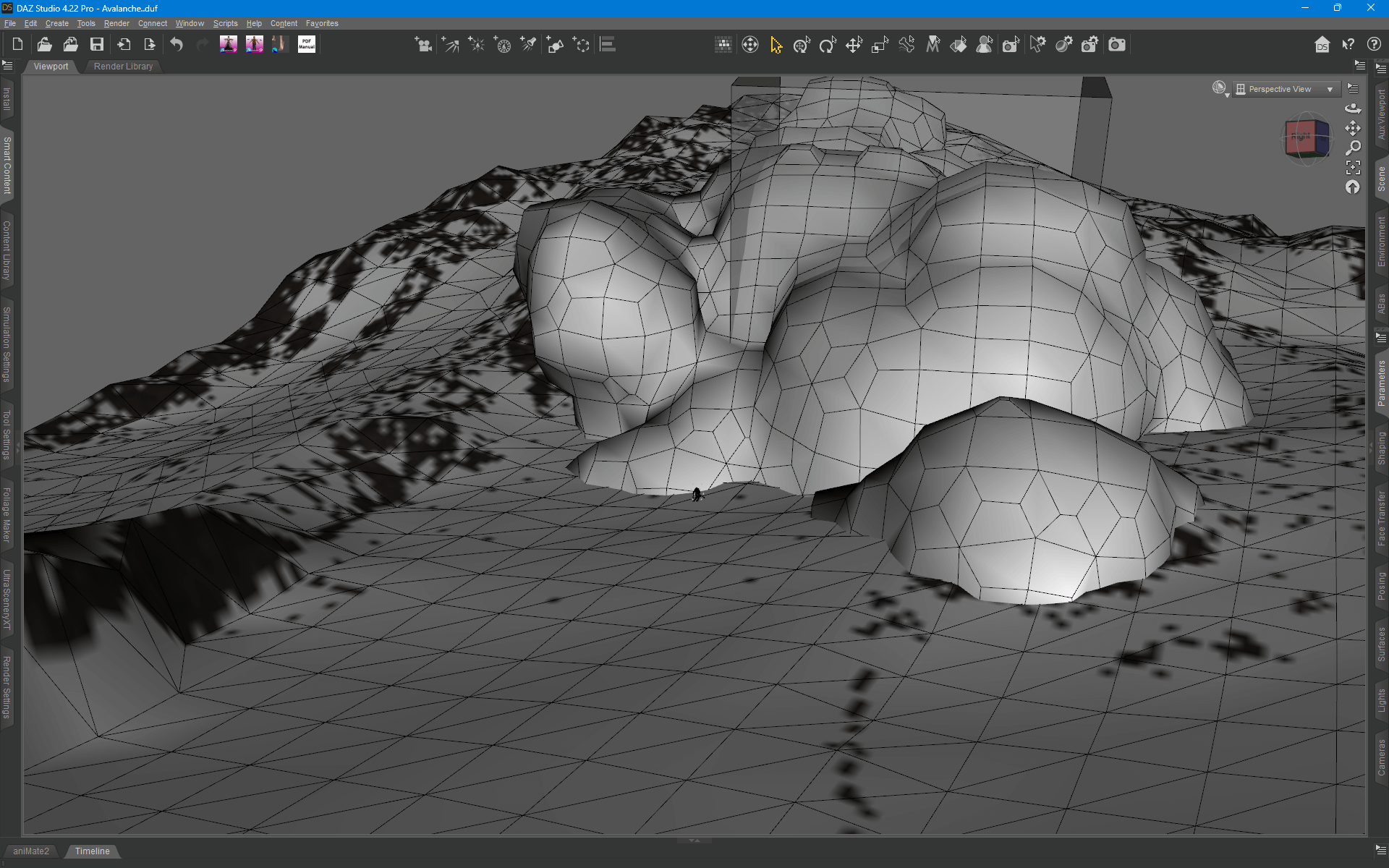Screen dimensions: 1389x868
Task: Click the viewport Frame selection icon
Action: point(1353,168)
